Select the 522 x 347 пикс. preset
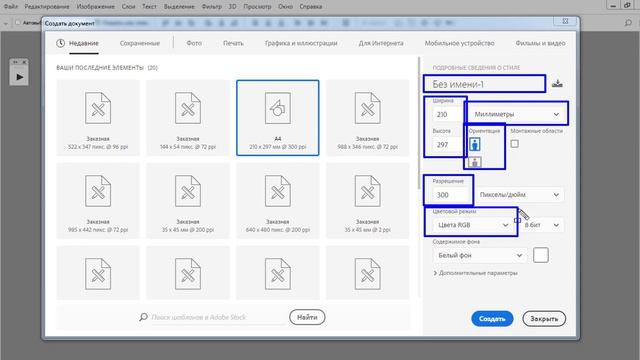Screen dimensions: 640x360 (x=98, y=118)
